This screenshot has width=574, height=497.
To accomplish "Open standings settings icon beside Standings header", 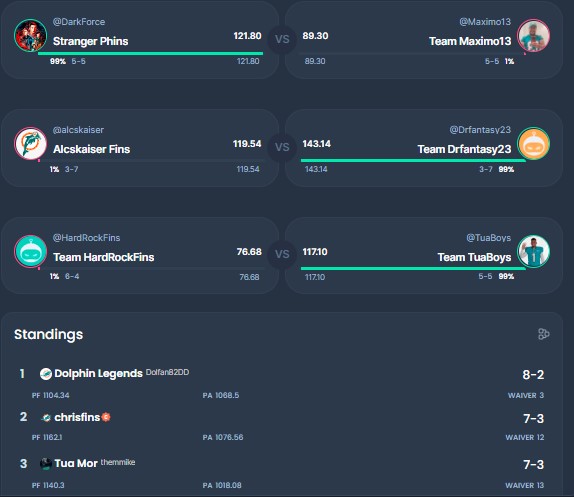I will pyautogui.click(x=544, y=334).
